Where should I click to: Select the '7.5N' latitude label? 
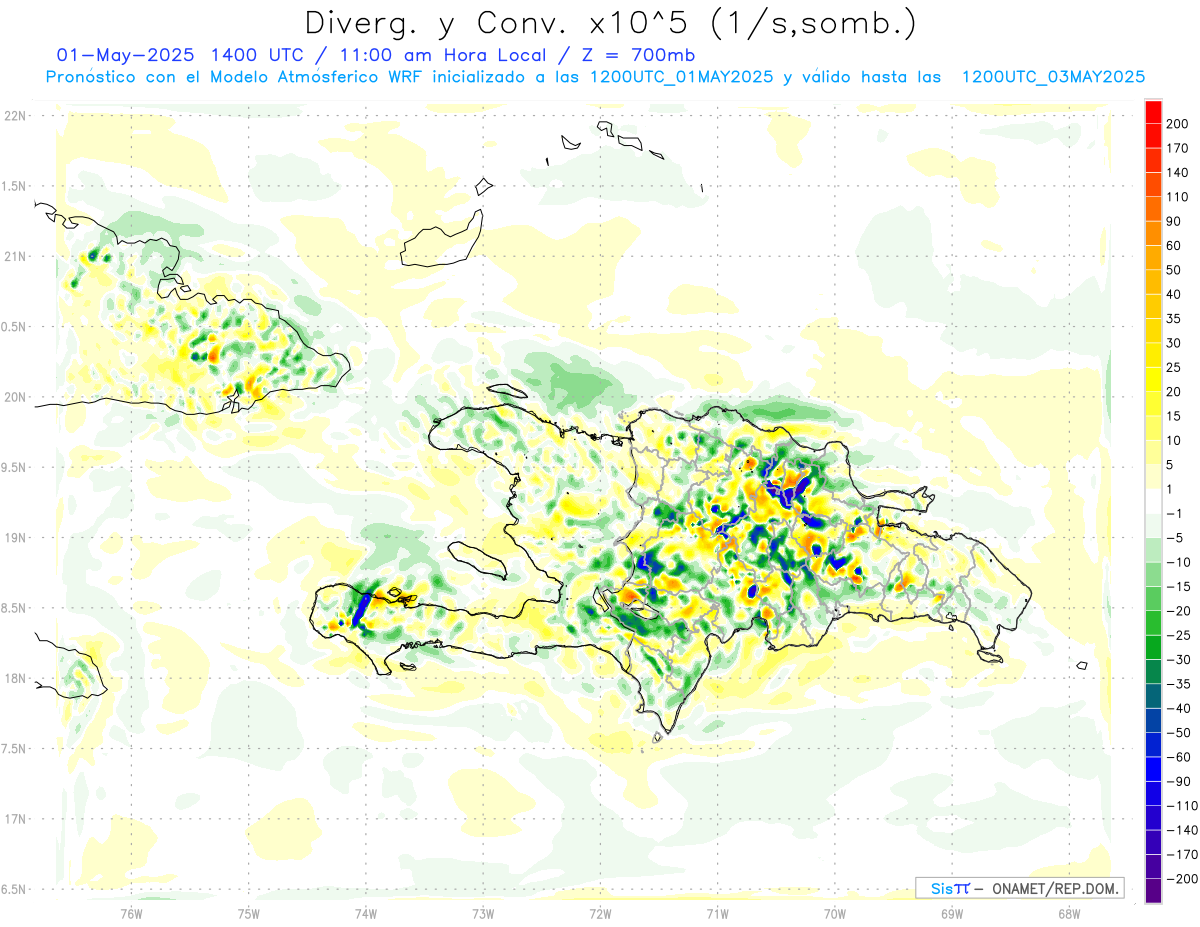pos(14,749)
